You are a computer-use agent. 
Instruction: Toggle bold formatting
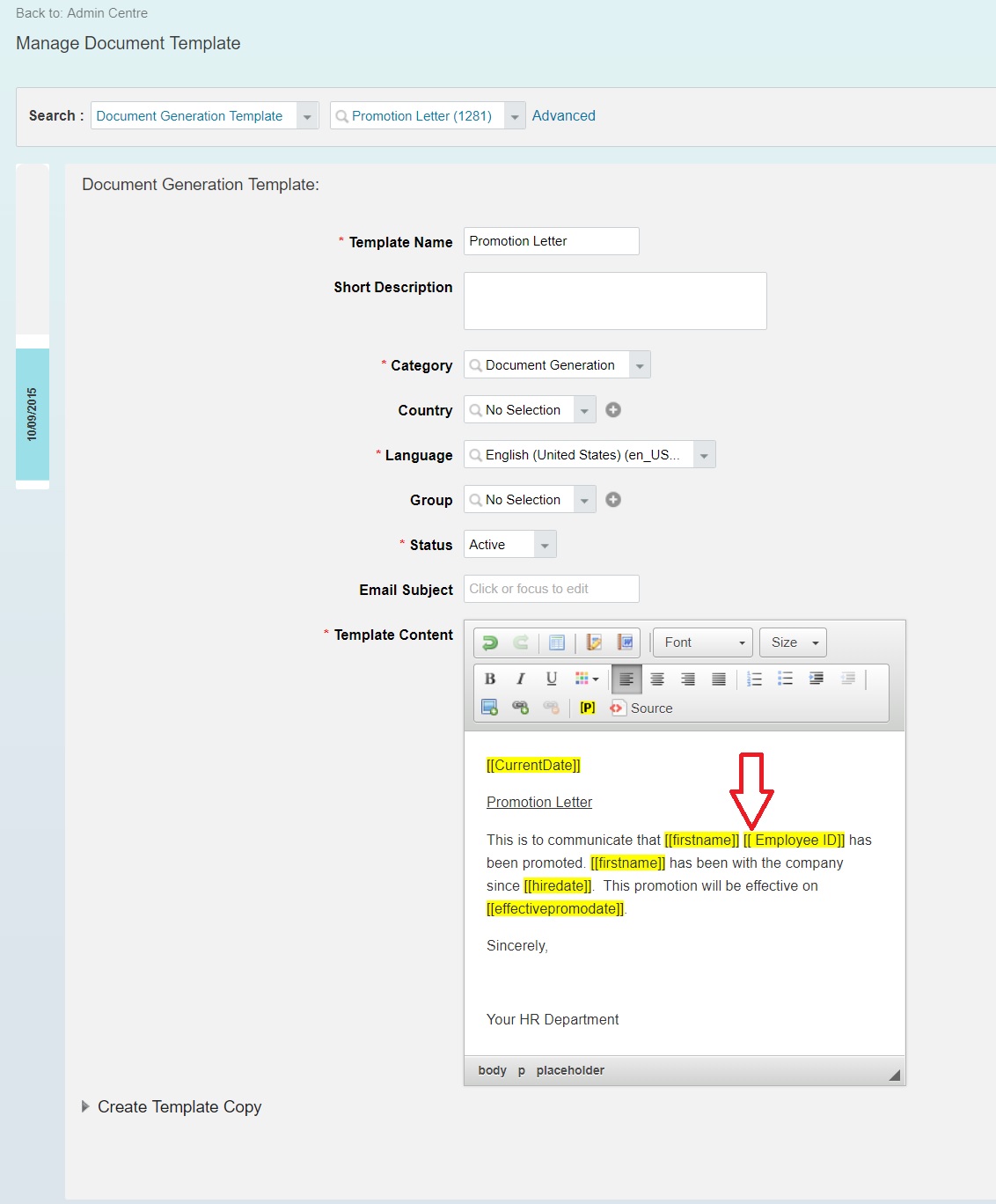(490, 679)
